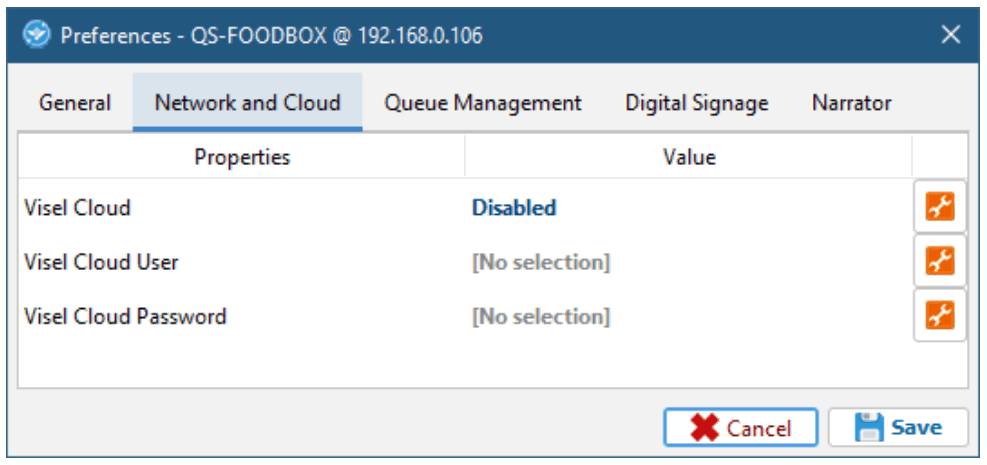Select the Visel Cloud property row

465,208
